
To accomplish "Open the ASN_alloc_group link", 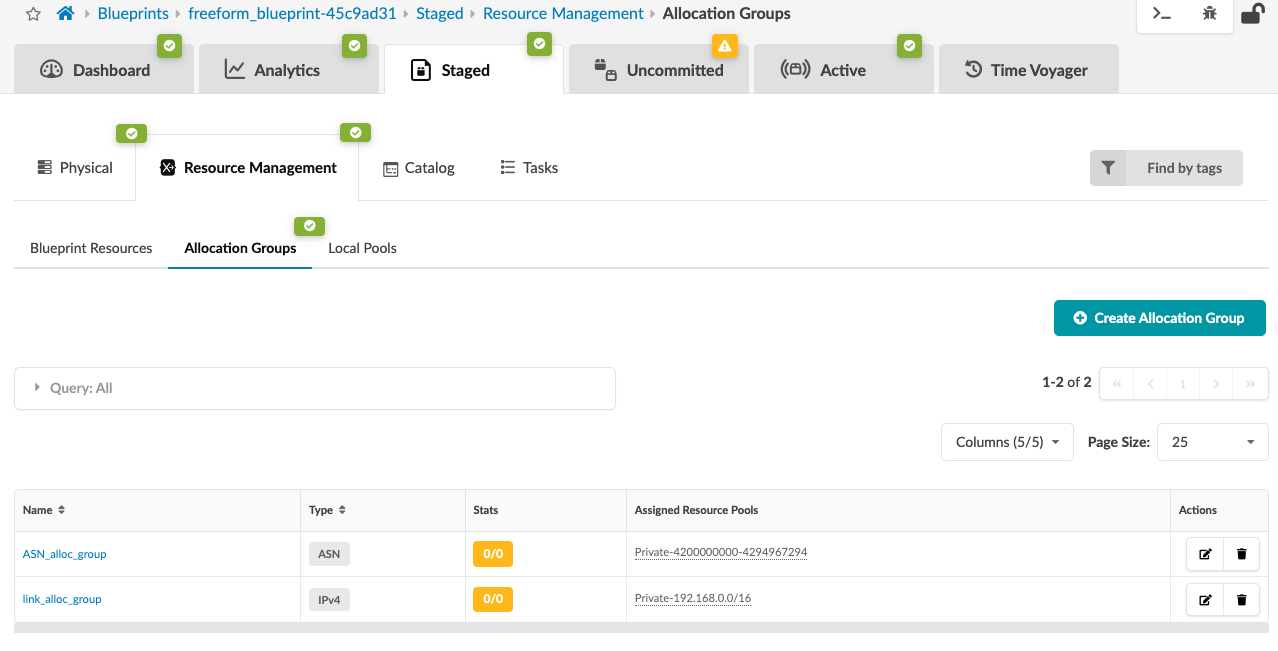I will click(x=65, y=554).
